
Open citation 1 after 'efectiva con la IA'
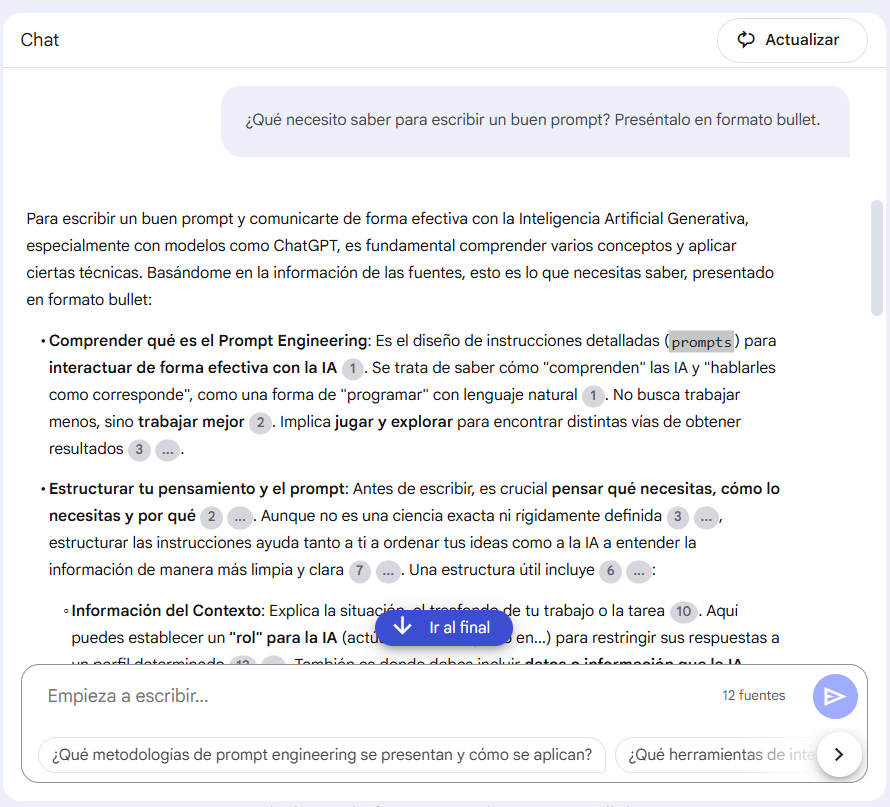pos(352,368)
